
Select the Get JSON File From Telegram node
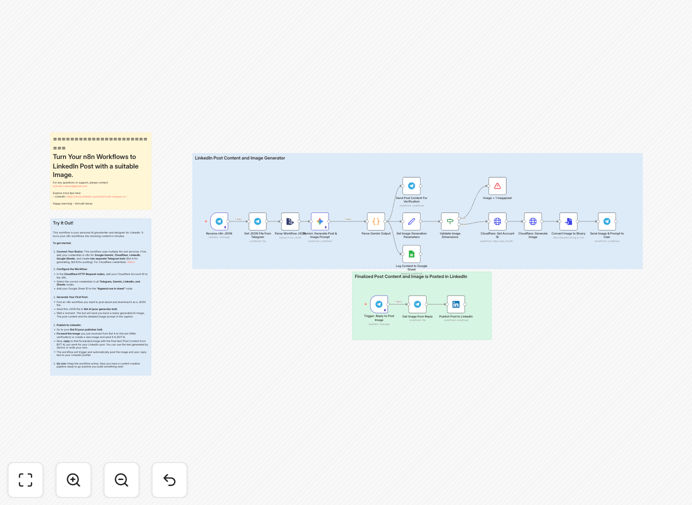257,221
